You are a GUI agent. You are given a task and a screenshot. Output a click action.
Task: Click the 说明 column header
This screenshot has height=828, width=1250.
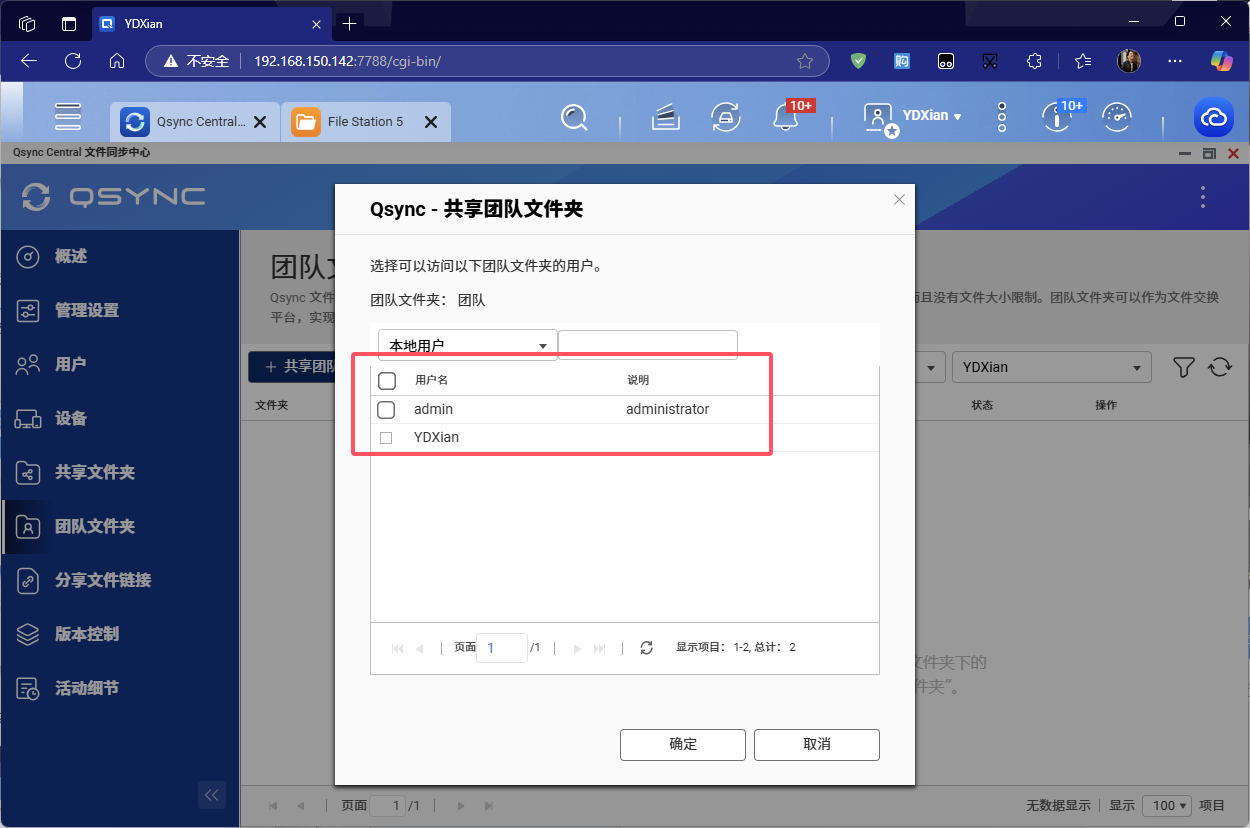(638, 380)
